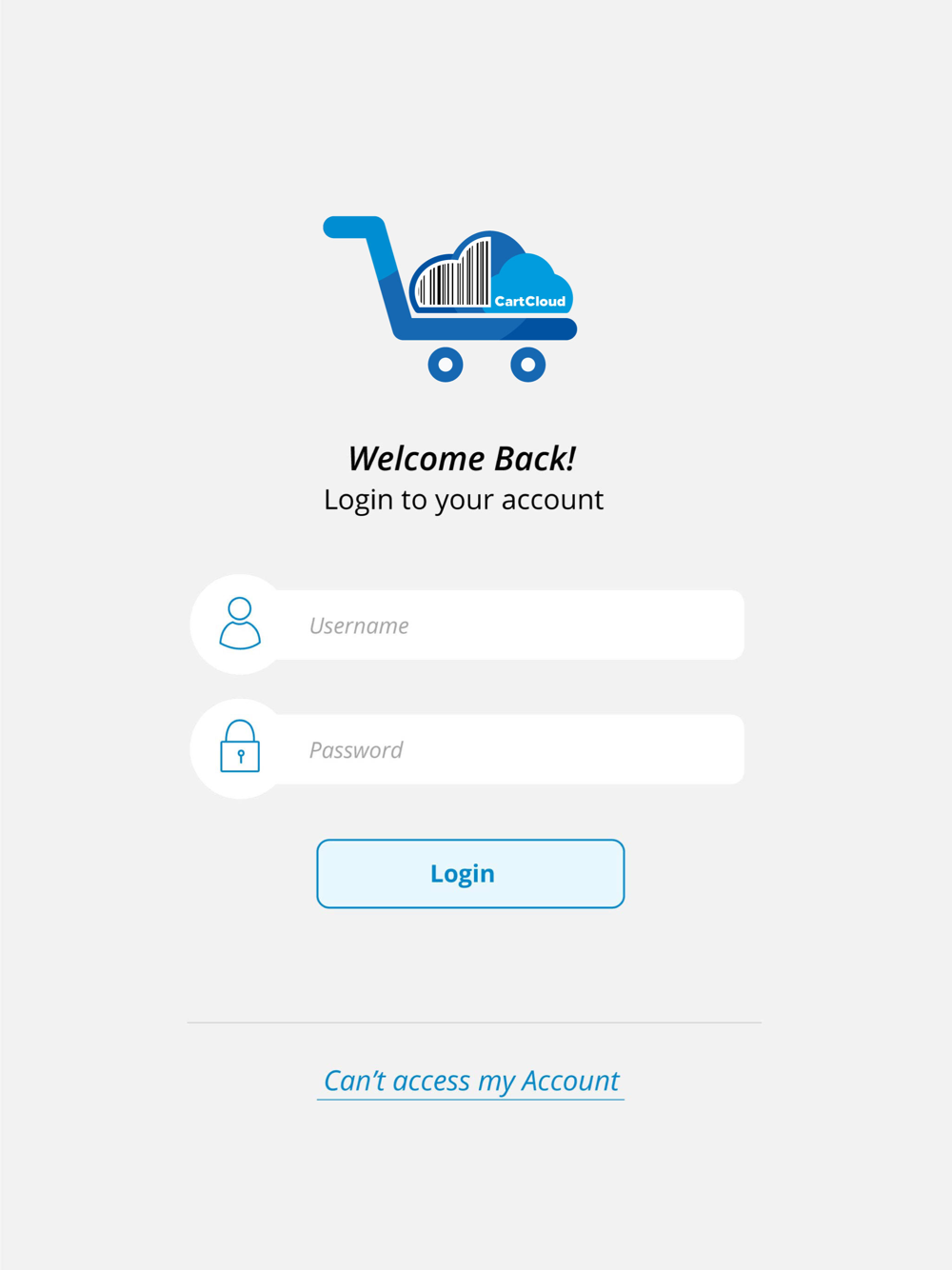
Task: Click the Password placeholder text
Action: [356, 750]
